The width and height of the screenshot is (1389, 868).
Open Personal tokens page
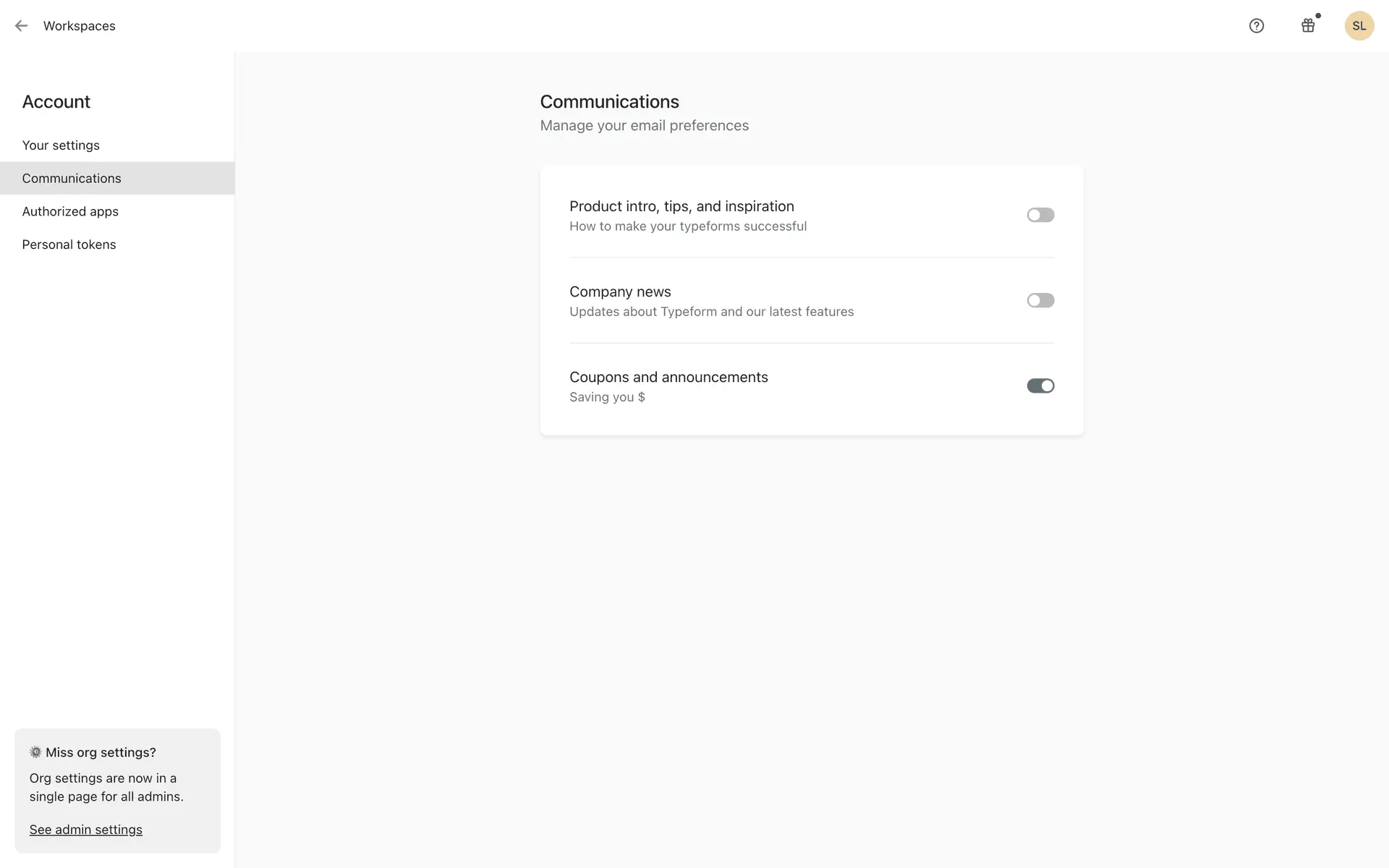pyautogui.click(x=69, y=245)
